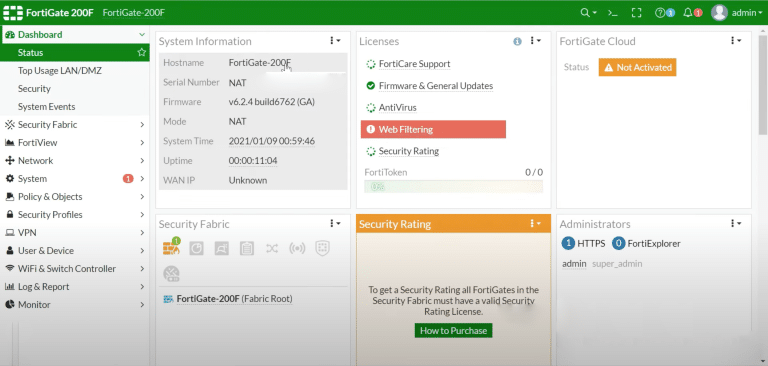
Task: Click the third Security Fabric device icon
Action: [x=221, y=248]
